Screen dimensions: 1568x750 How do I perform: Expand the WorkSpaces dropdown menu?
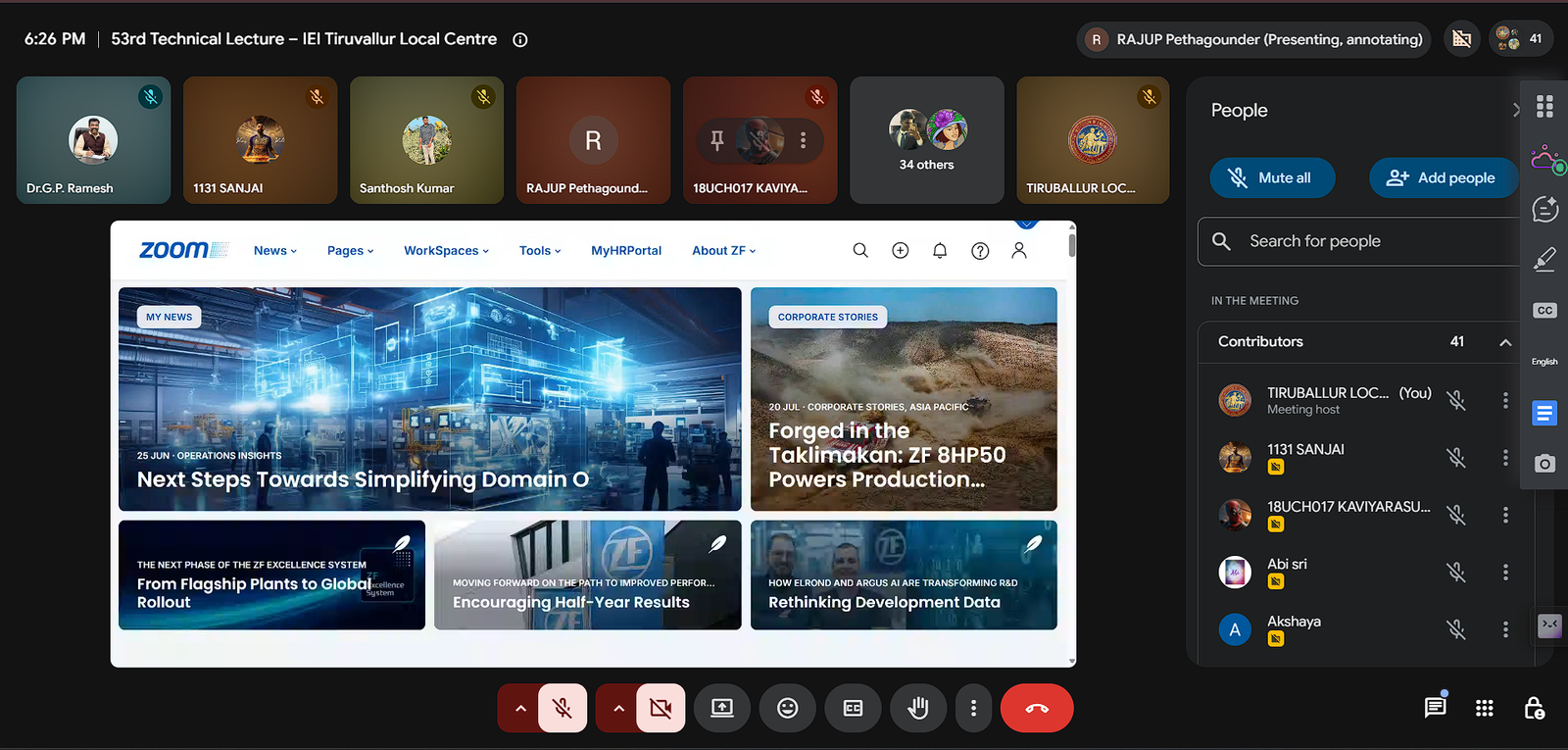click(446, 251)
